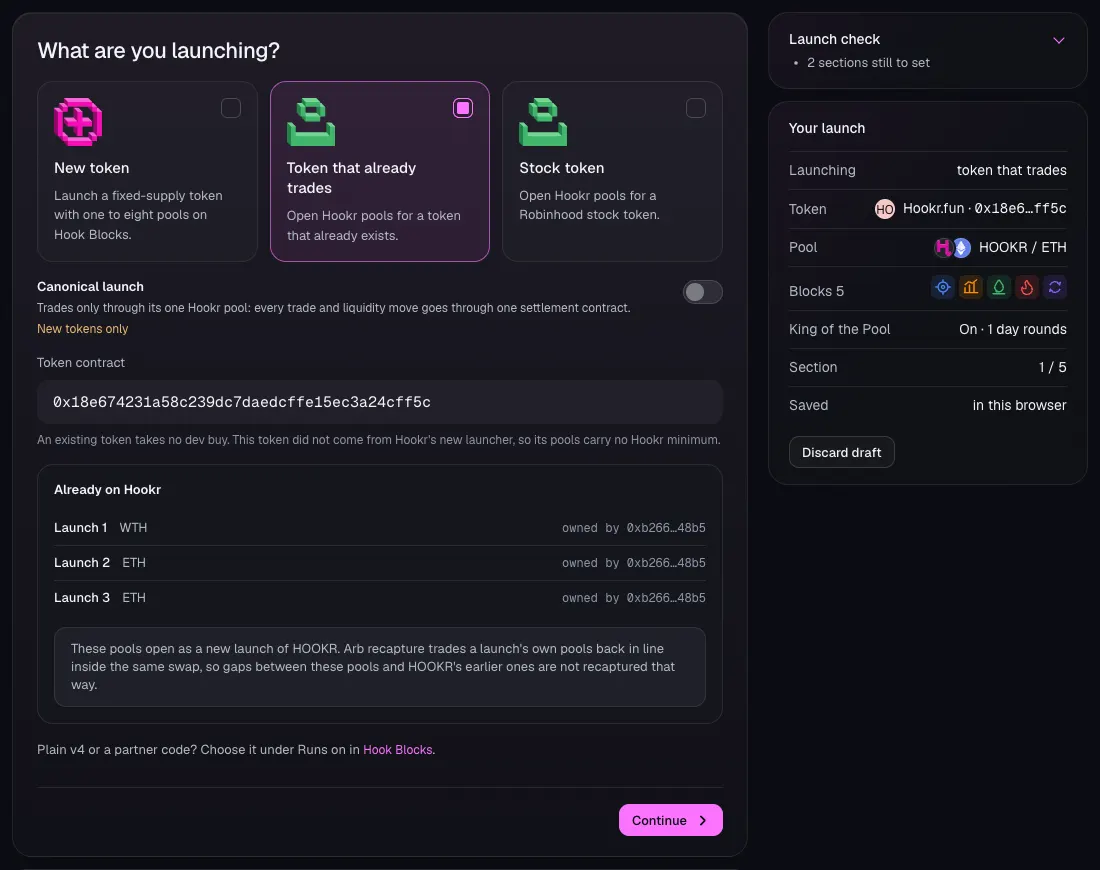Toggle the Canonical launch switch
This screenshot has height=870, width=1100.
point(703,292)
